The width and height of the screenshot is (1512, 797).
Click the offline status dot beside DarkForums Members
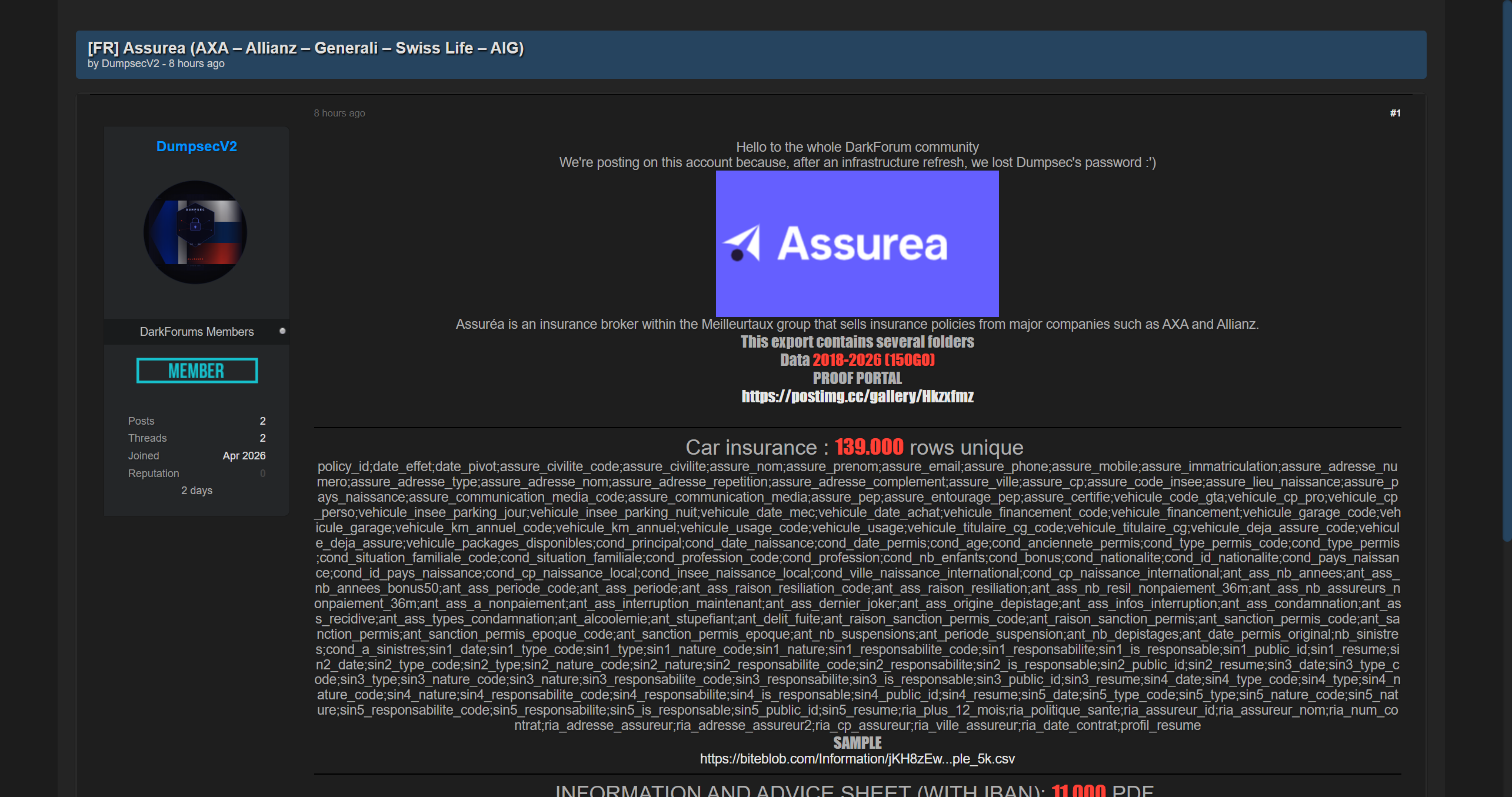[282, 331]
